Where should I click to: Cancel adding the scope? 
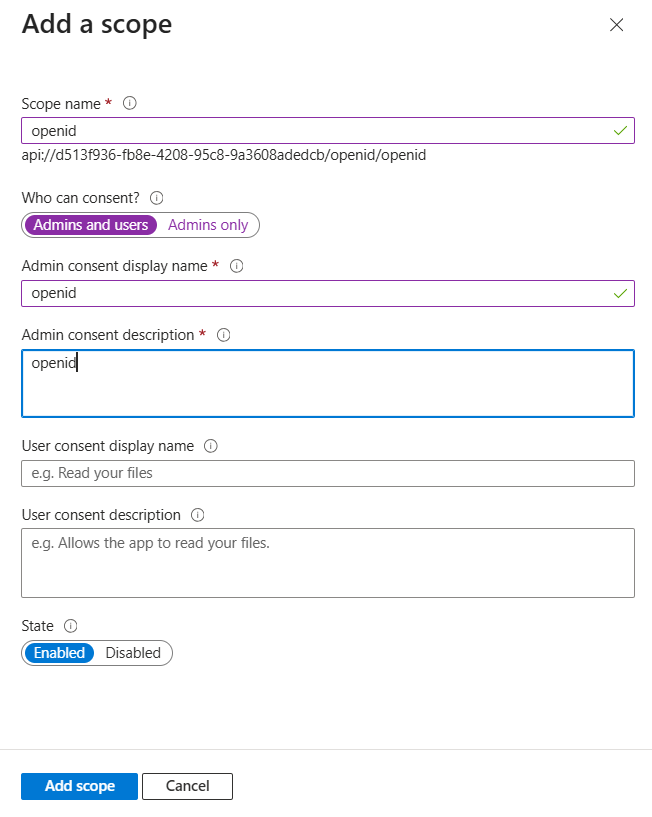(187, 786)
